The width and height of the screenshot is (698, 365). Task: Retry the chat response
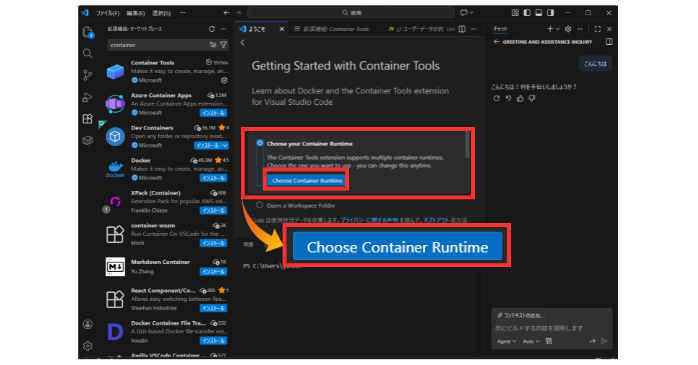coord(497,98)
